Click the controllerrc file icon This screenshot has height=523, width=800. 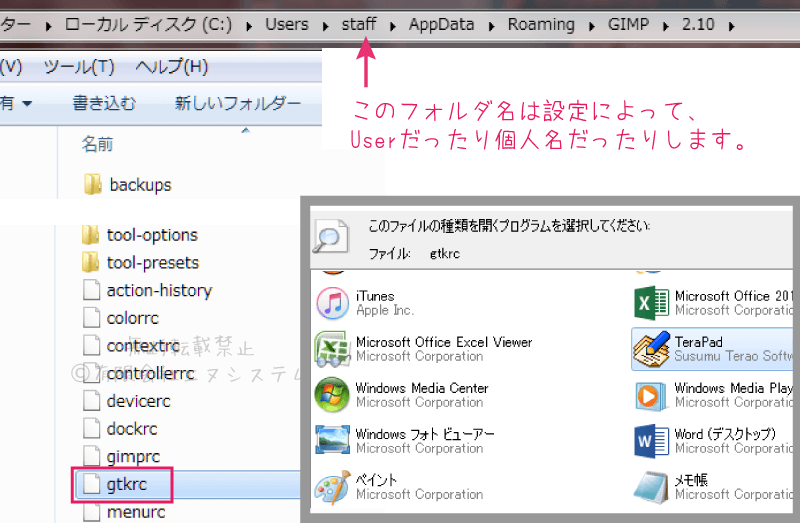[x=91, y=373]
